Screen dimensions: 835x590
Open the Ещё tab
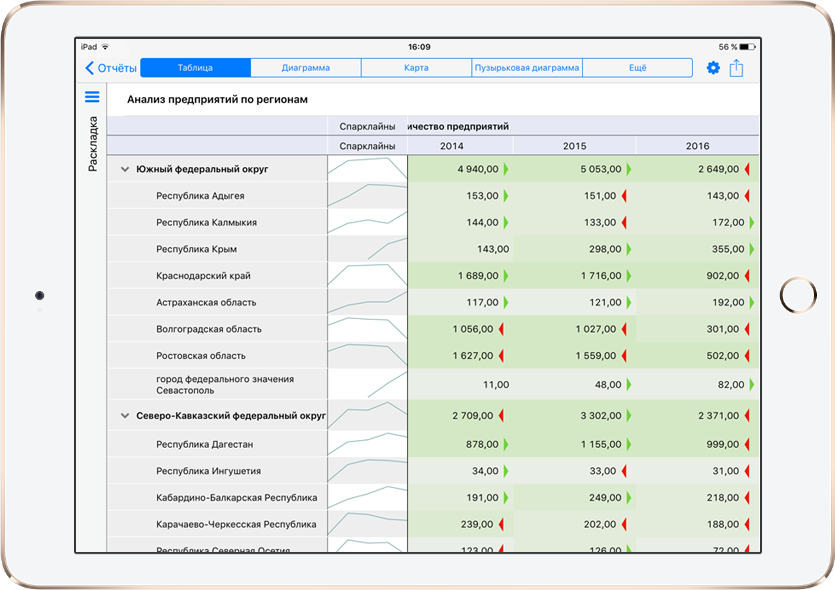tap(637, 68)
